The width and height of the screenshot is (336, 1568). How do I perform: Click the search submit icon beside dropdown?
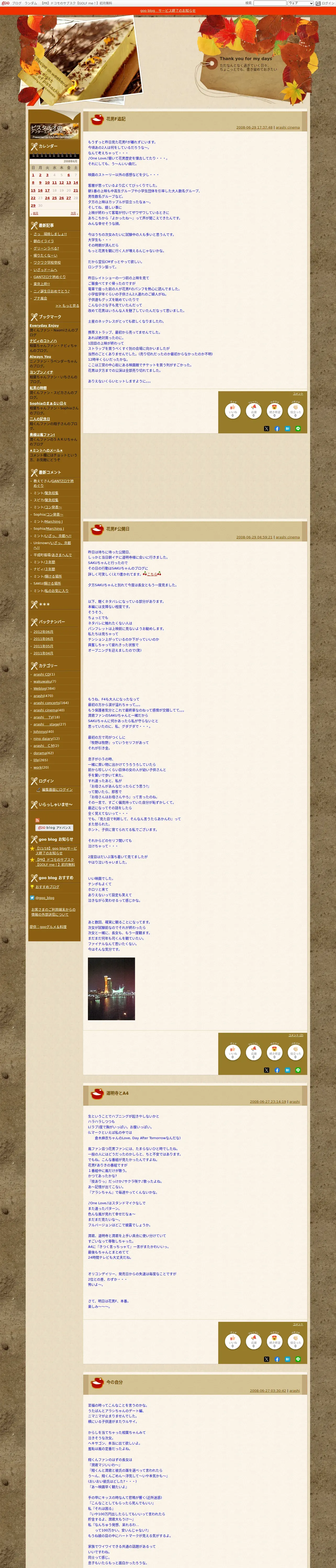pos(318,3)
